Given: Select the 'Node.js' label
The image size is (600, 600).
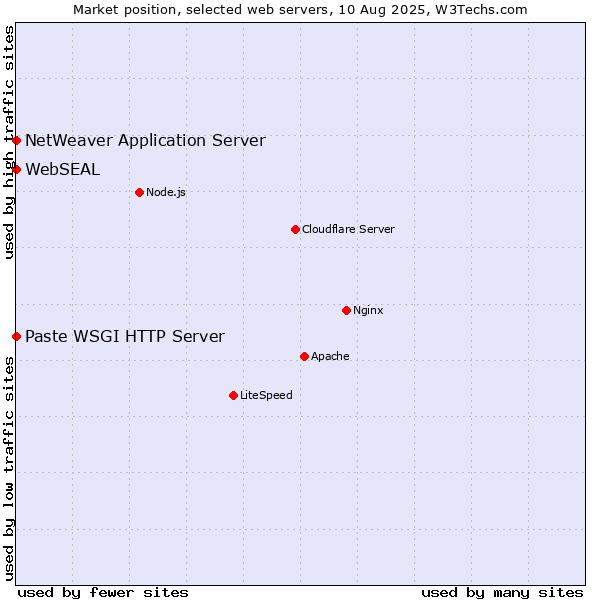Looking at the screenshot, I should click(166, 192).
